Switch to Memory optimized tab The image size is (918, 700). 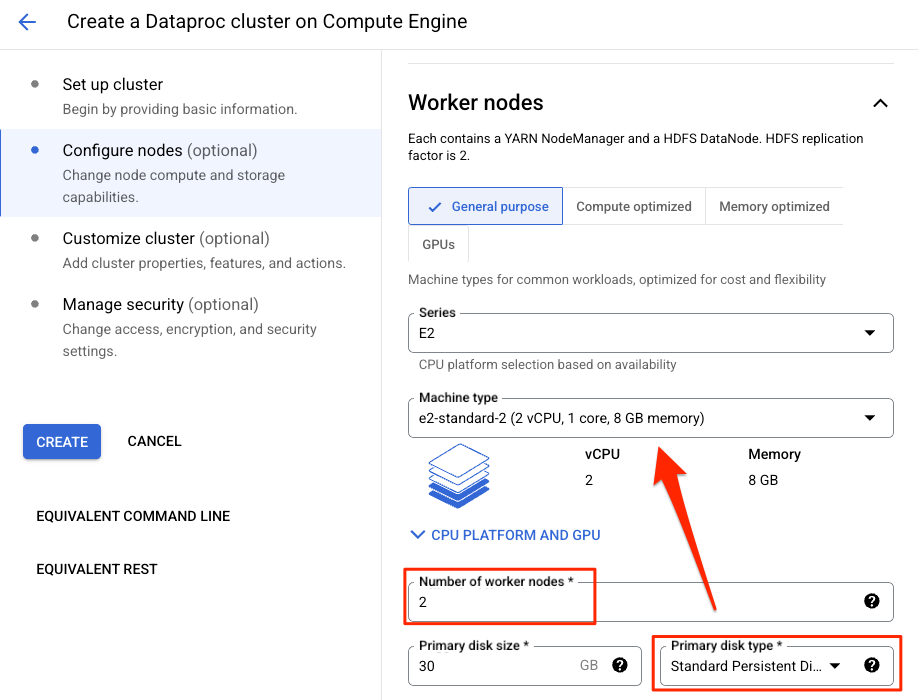pyautogui.click(x=774, y=207)
